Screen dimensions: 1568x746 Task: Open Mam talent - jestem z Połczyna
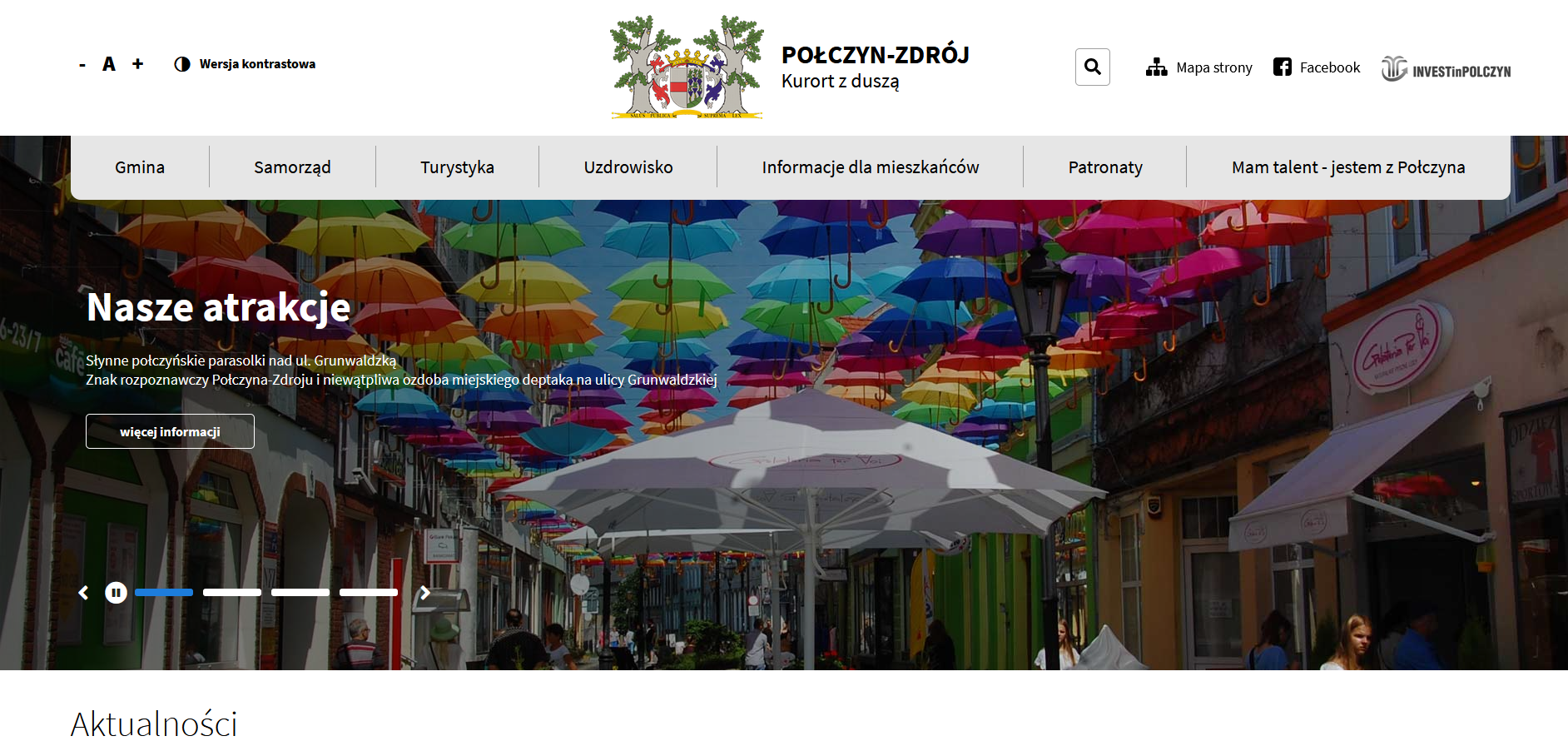tap(1347, 167)
